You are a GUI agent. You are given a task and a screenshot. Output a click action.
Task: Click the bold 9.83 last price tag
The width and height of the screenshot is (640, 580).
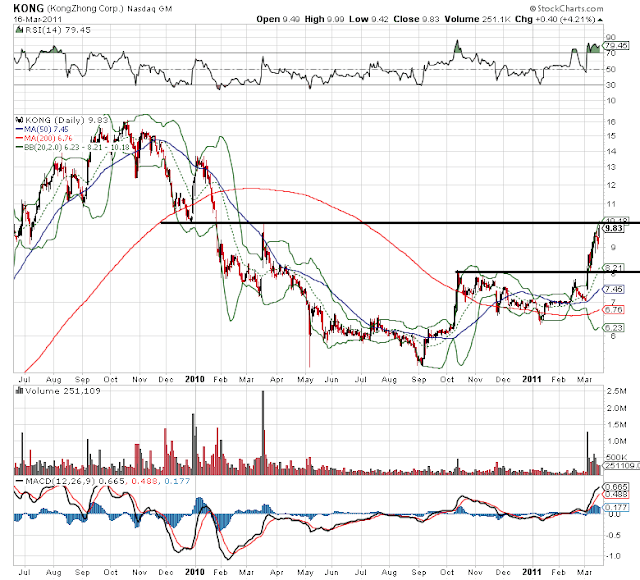point(614,228)
